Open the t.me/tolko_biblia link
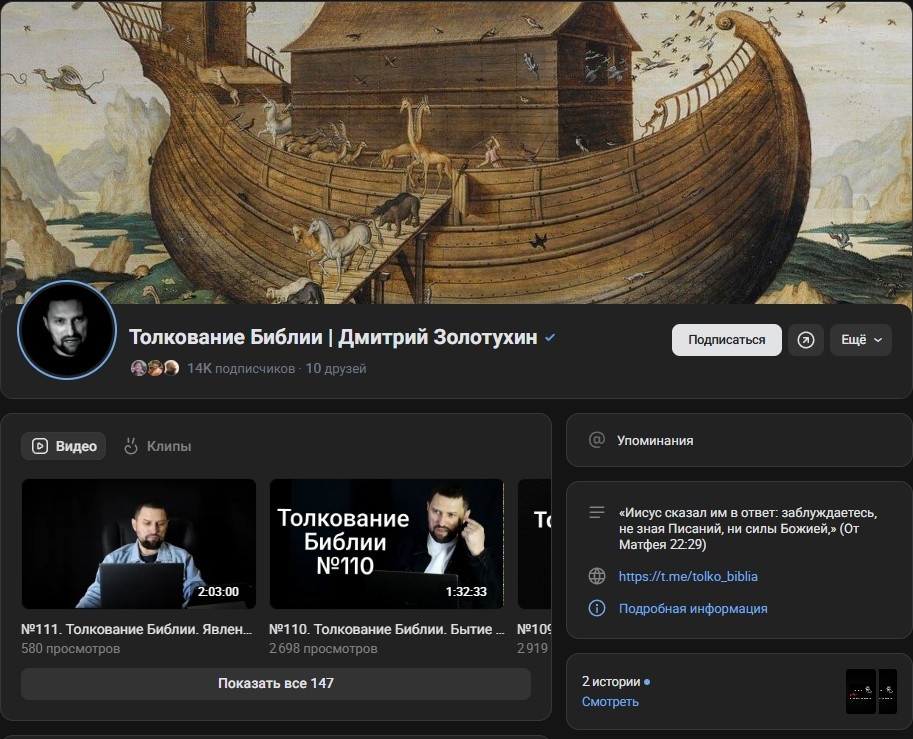 click(688, 577)
